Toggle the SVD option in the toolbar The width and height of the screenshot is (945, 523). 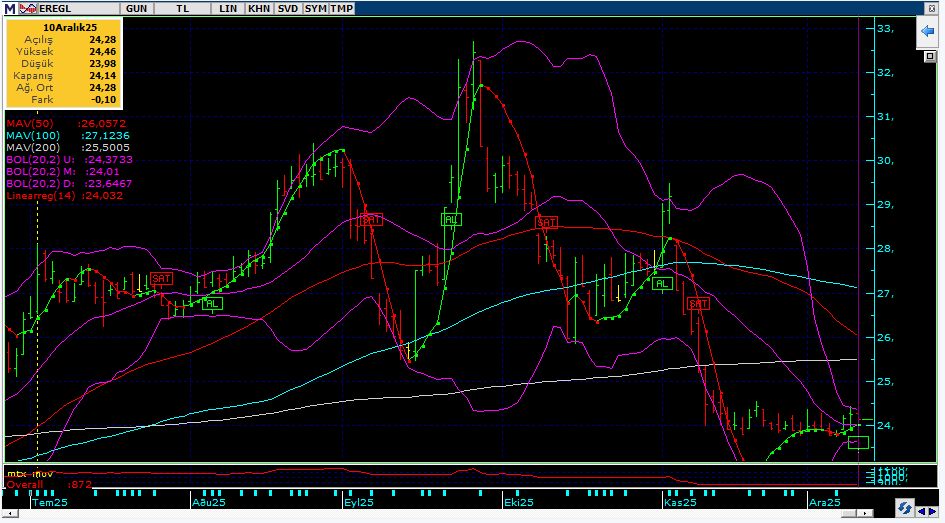[288, 8]
